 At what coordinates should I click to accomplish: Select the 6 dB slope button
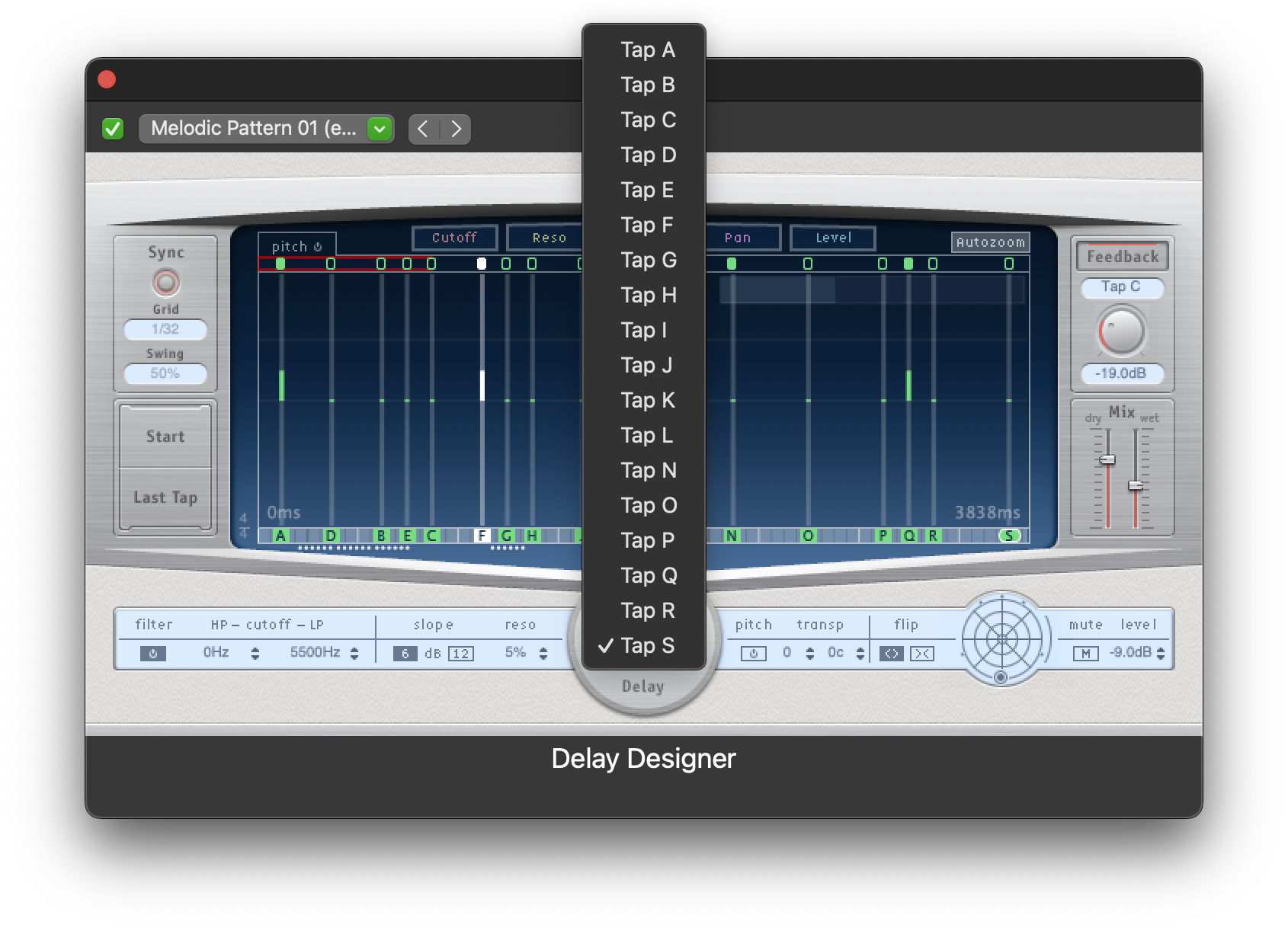tap(405, 654)
